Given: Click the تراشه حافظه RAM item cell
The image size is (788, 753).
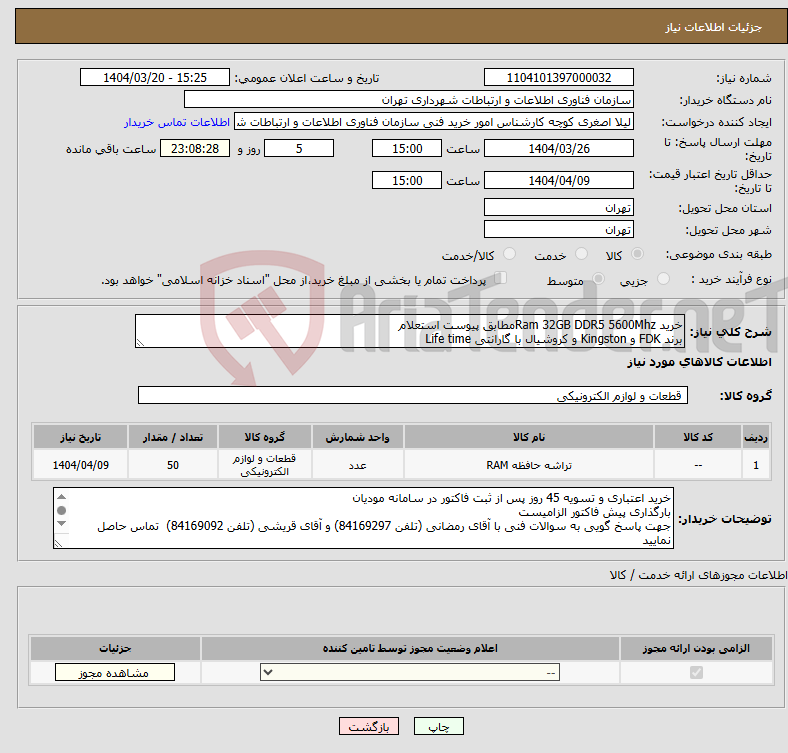Looking at the screenshot, I should coord(529,465).
